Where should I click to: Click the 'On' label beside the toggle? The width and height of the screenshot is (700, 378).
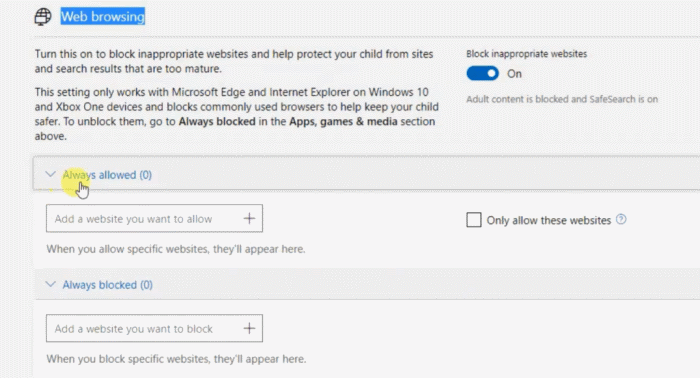pos(514,74)
